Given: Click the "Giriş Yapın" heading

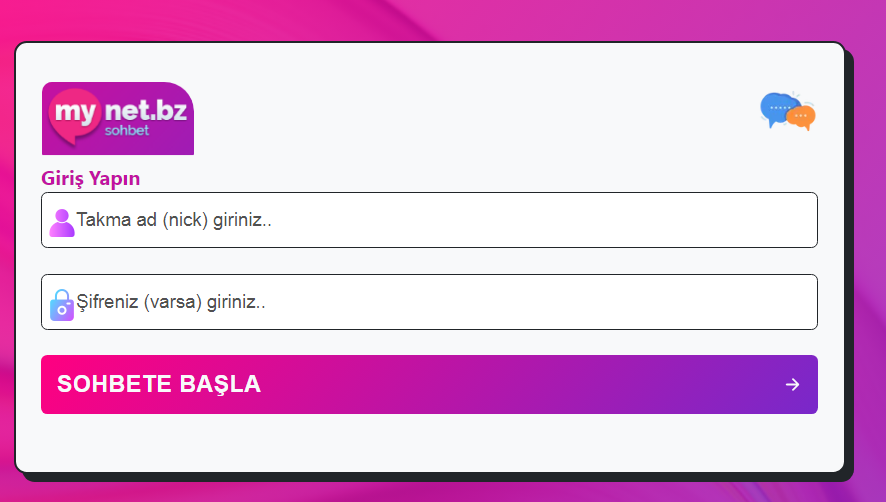Looking at the screenshot, I should (91, 178).
